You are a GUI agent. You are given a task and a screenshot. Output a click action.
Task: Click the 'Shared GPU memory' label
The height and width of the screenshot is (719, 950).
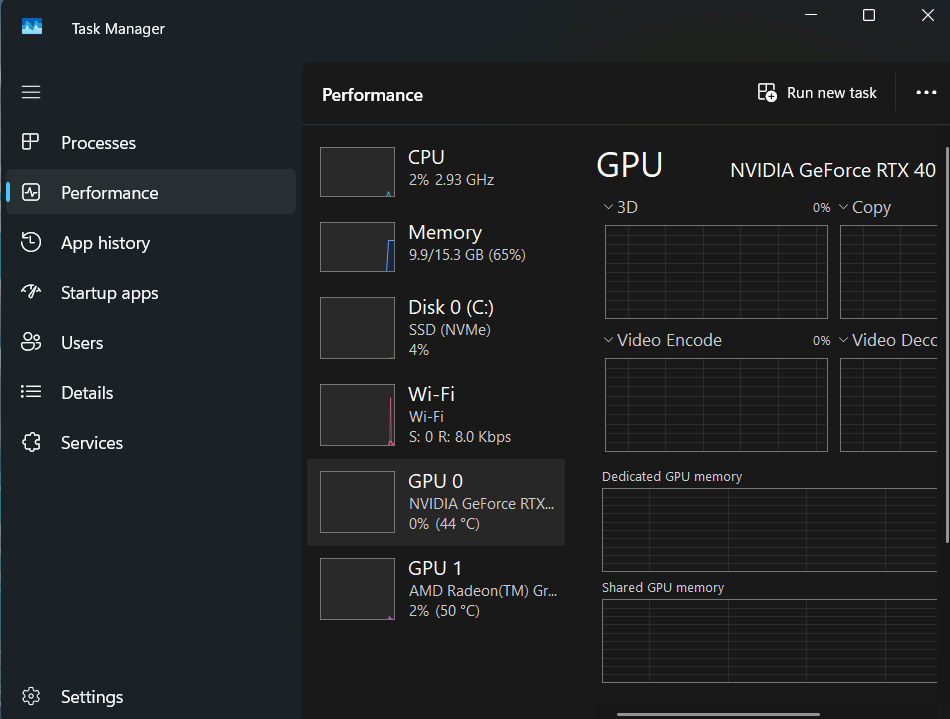[x=663, y=588]
